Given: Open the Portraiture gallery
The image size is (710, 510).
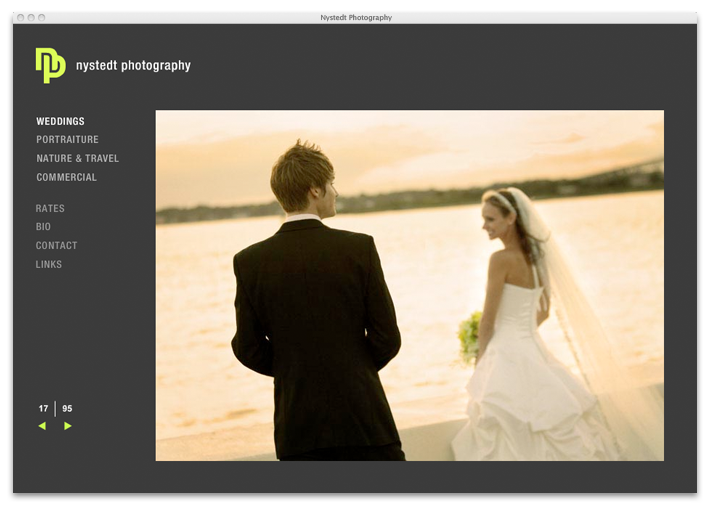Looking at the screenshot, I should click(67, 140).
